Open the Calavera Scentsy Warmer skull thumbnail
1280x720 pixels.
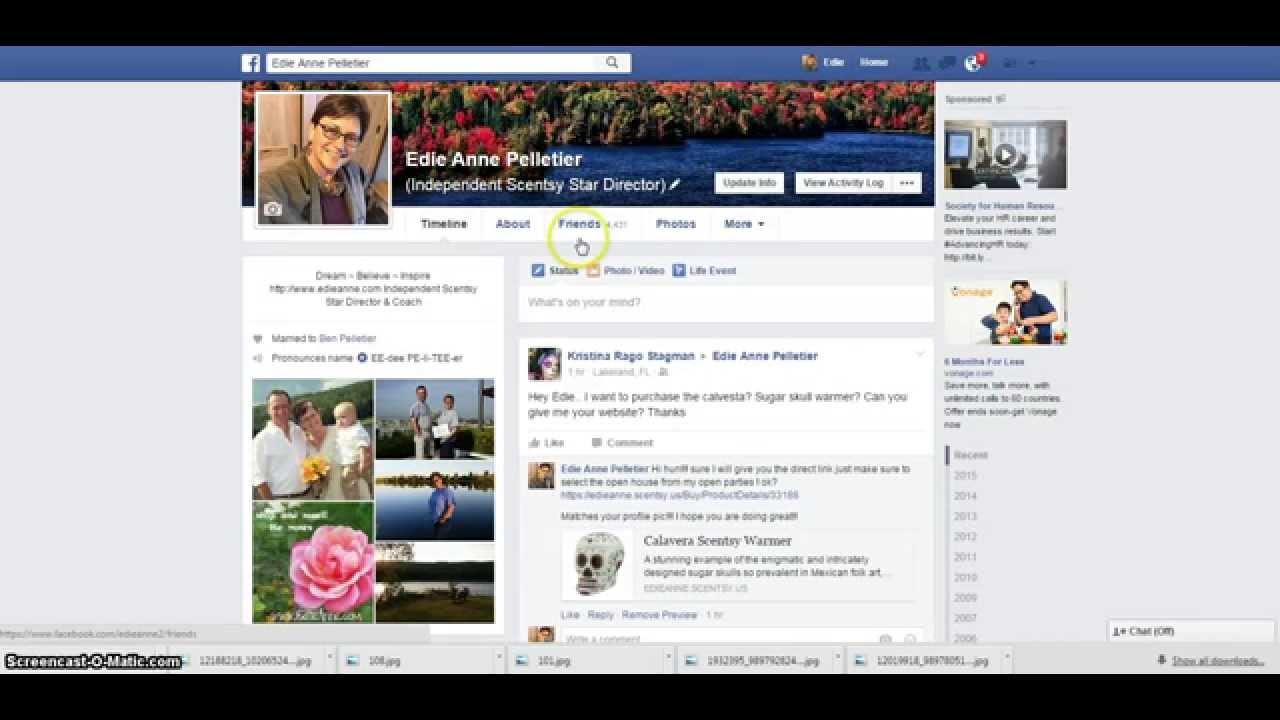coord(599,565)
